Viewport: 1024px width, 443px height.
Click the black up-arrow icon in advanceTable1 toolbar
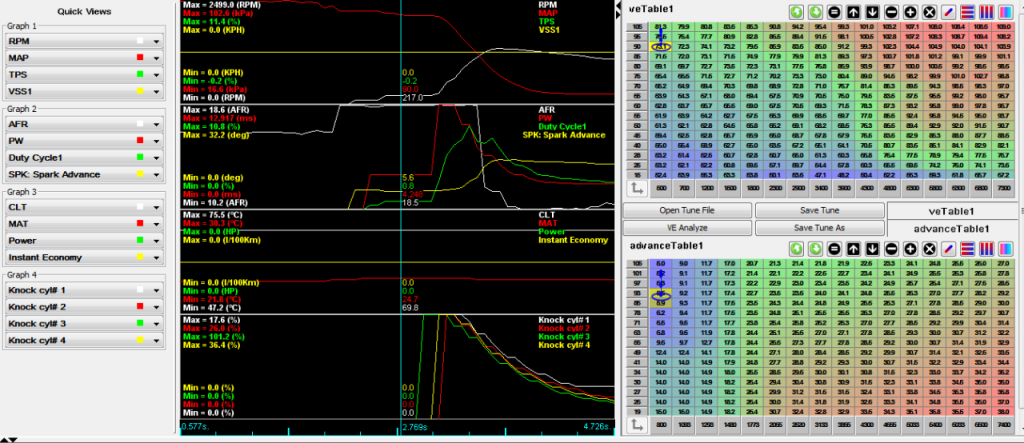pos(853,248)
